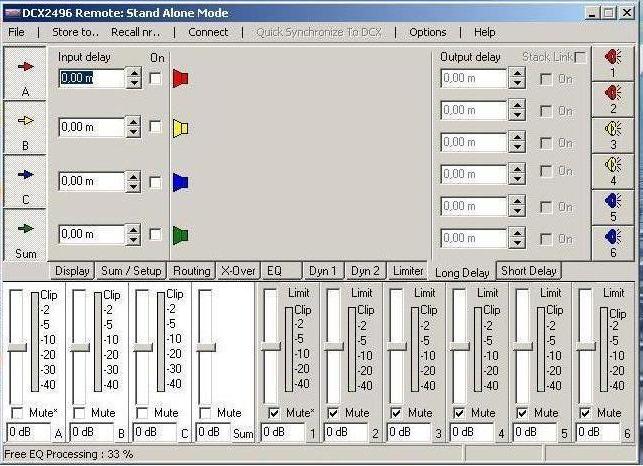Click blue speaker icon for input C delay
Image resolution: width=643 pixels, height=466 pixels.
click(180, 182)
